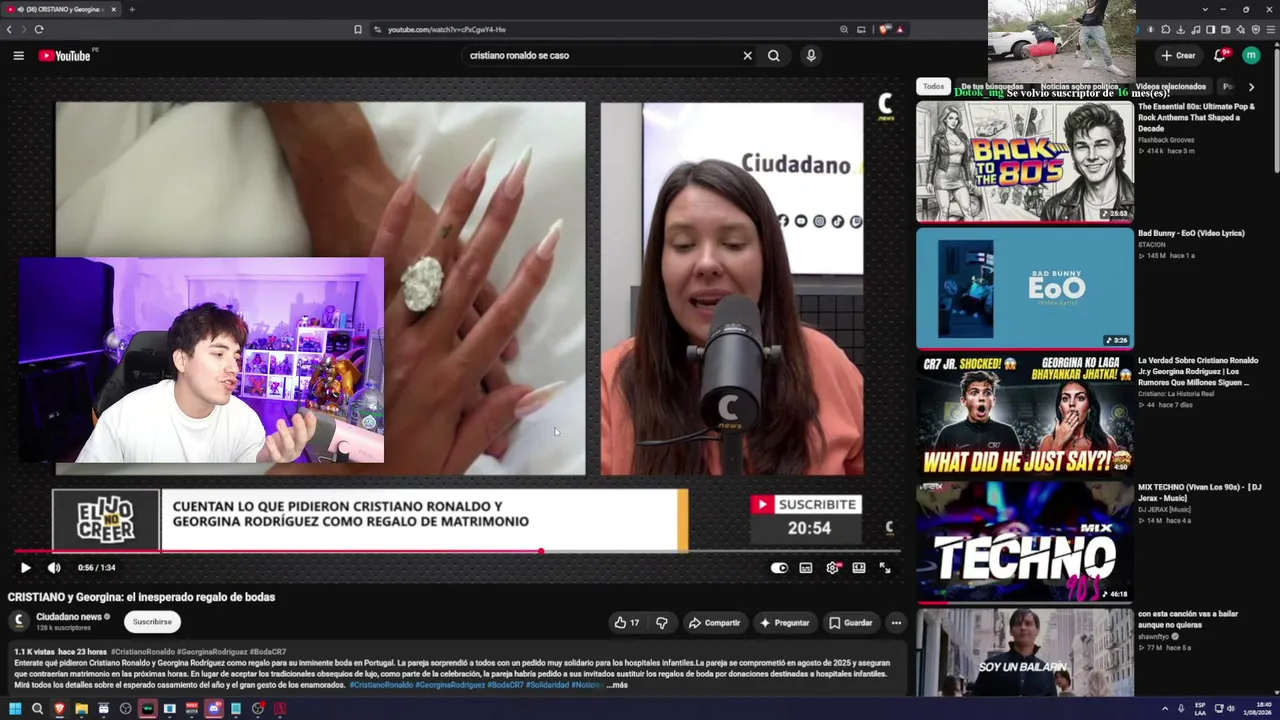Open the Windows Start menu
The image size is (1280, 720).
click(15, 709)
